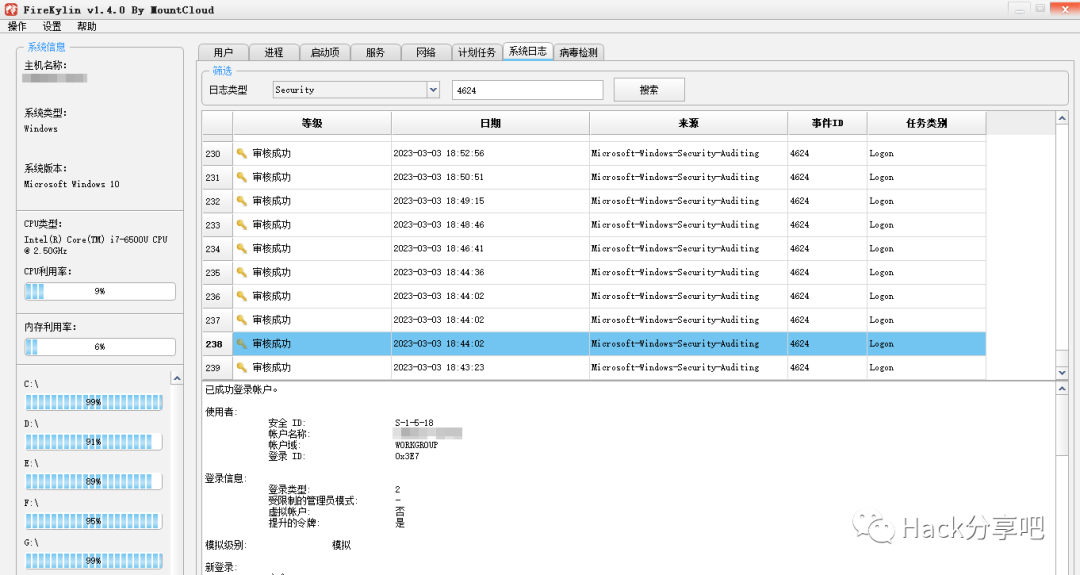
Task: Click the key icon in row 239
Action: click(x=242, y=367)
